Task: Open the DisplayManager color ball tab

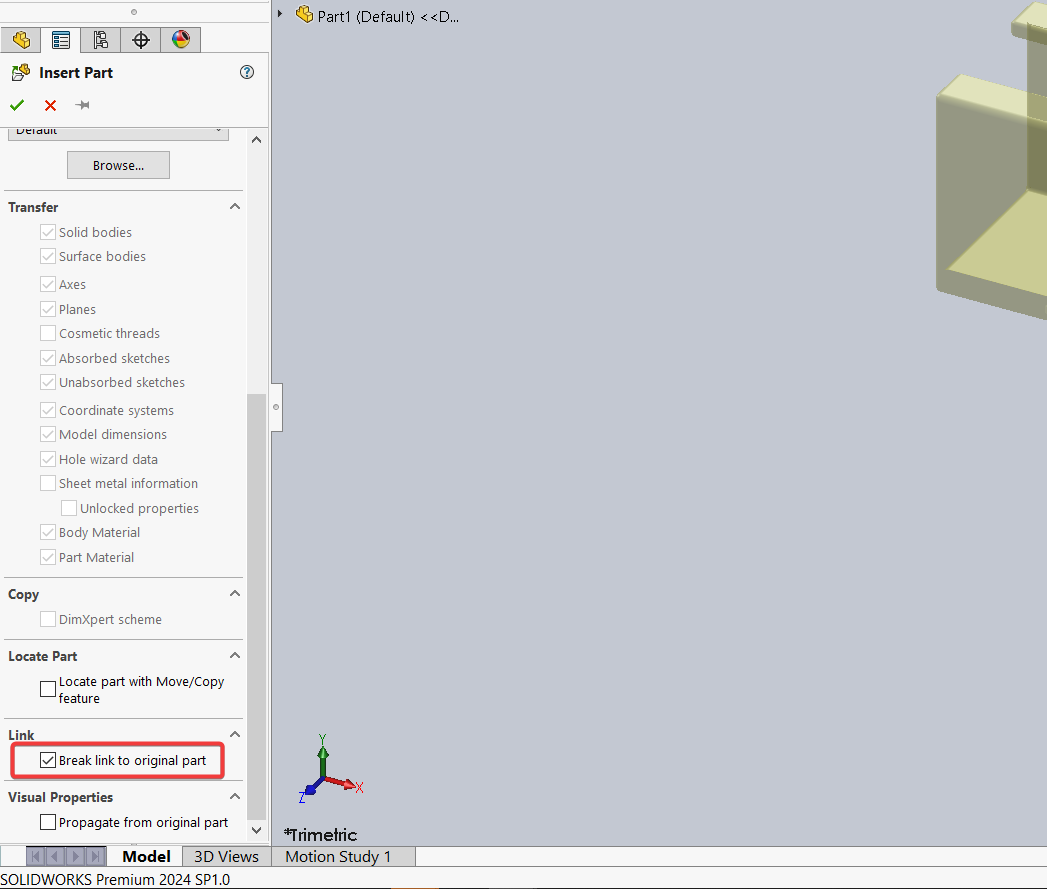Action: pos(180,40)
